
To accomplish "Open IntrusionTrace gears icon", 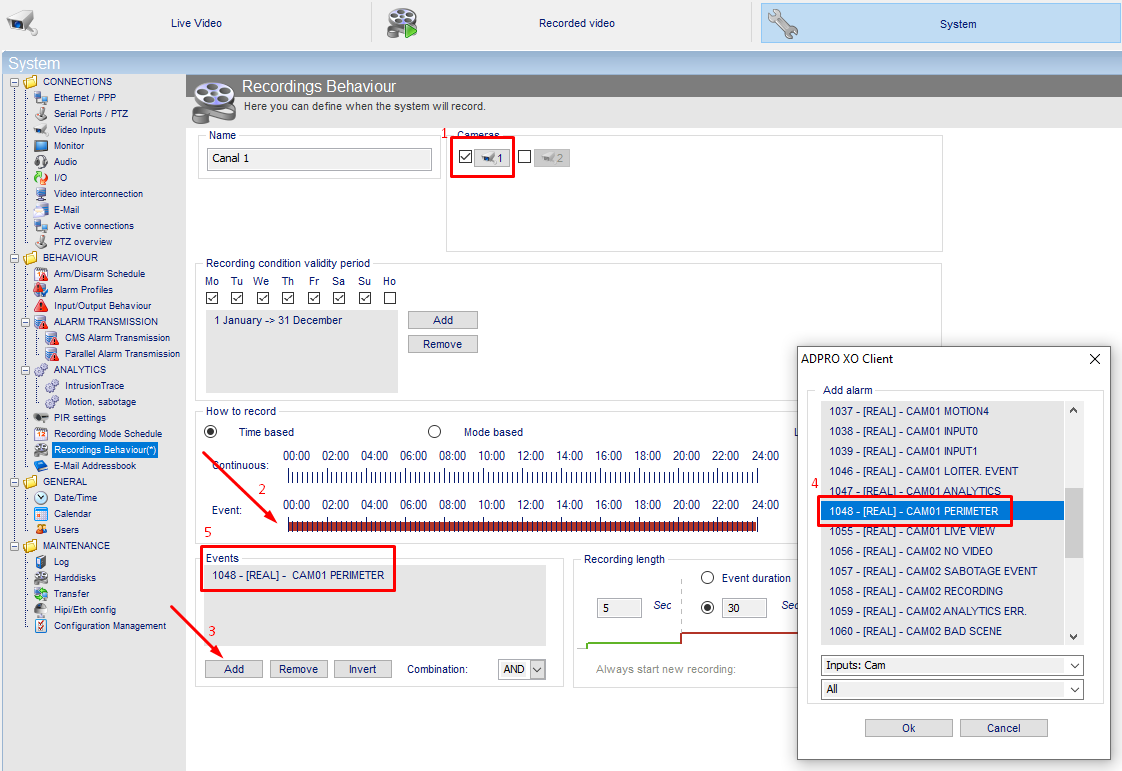I will coord(52,386).
